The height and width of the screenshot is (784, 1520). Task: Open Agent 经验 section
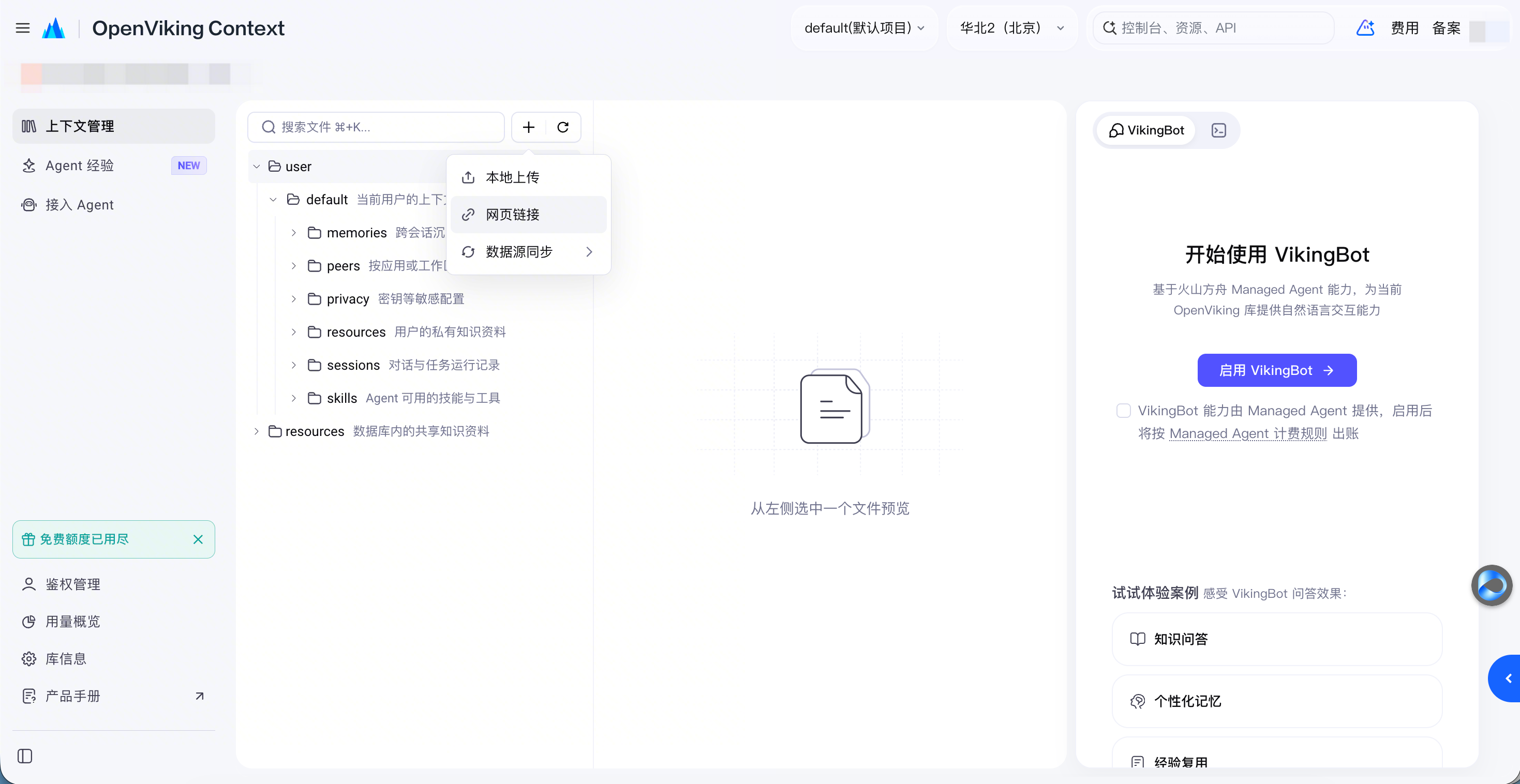point(113,165)
